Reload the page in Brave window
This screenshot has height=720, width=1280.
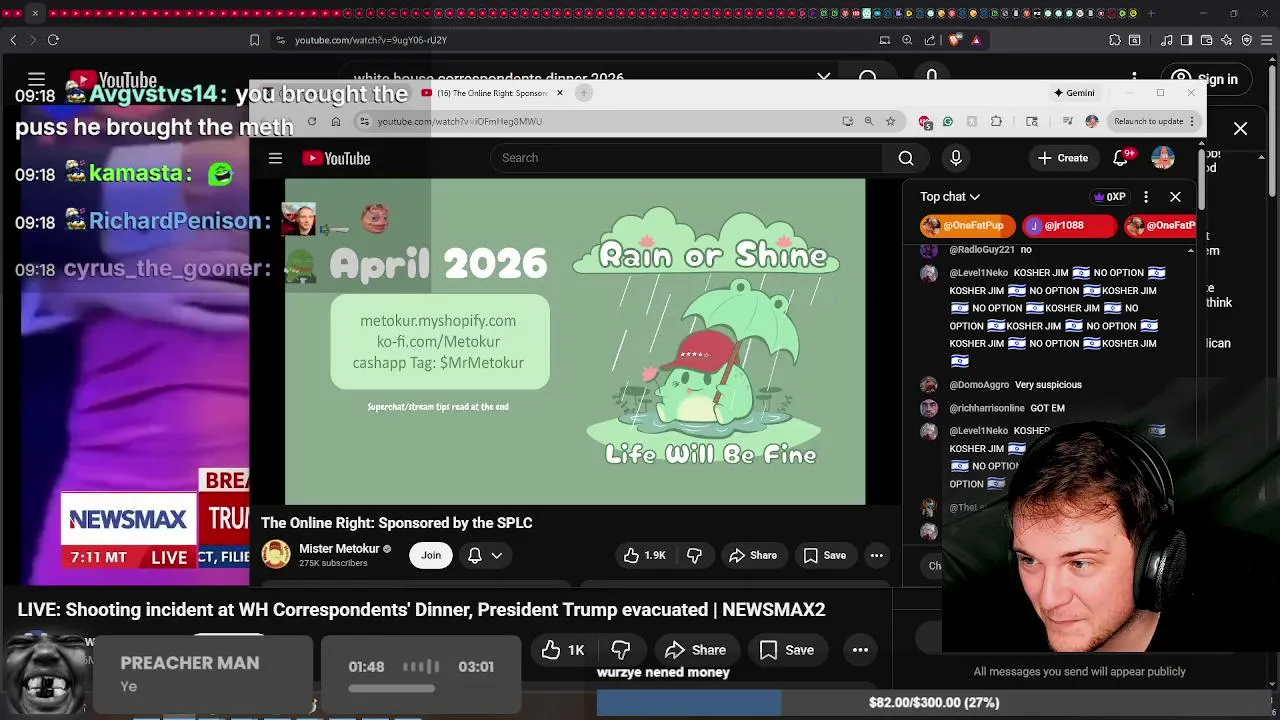point(53,40)
